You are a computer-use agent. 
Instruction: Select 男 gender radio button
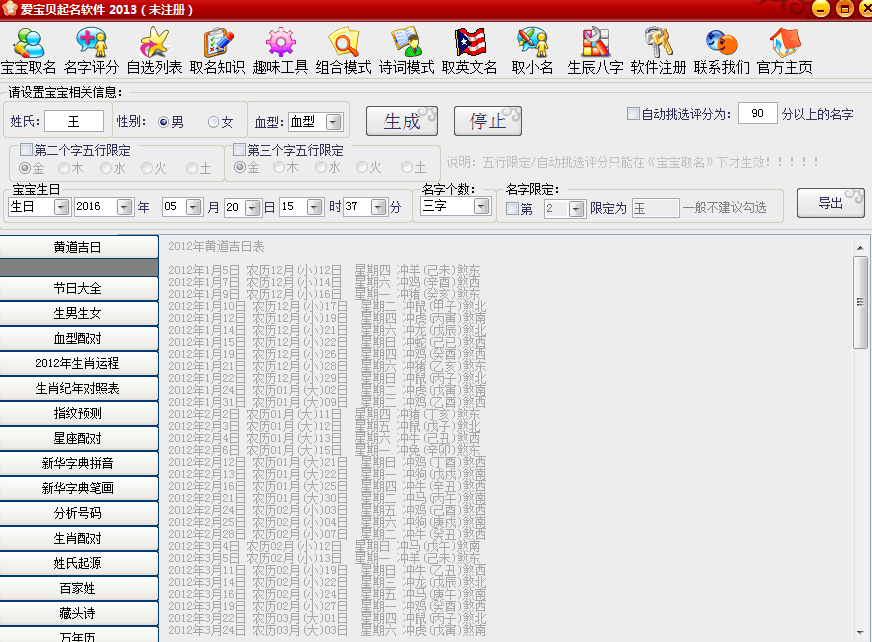point(164,122)
